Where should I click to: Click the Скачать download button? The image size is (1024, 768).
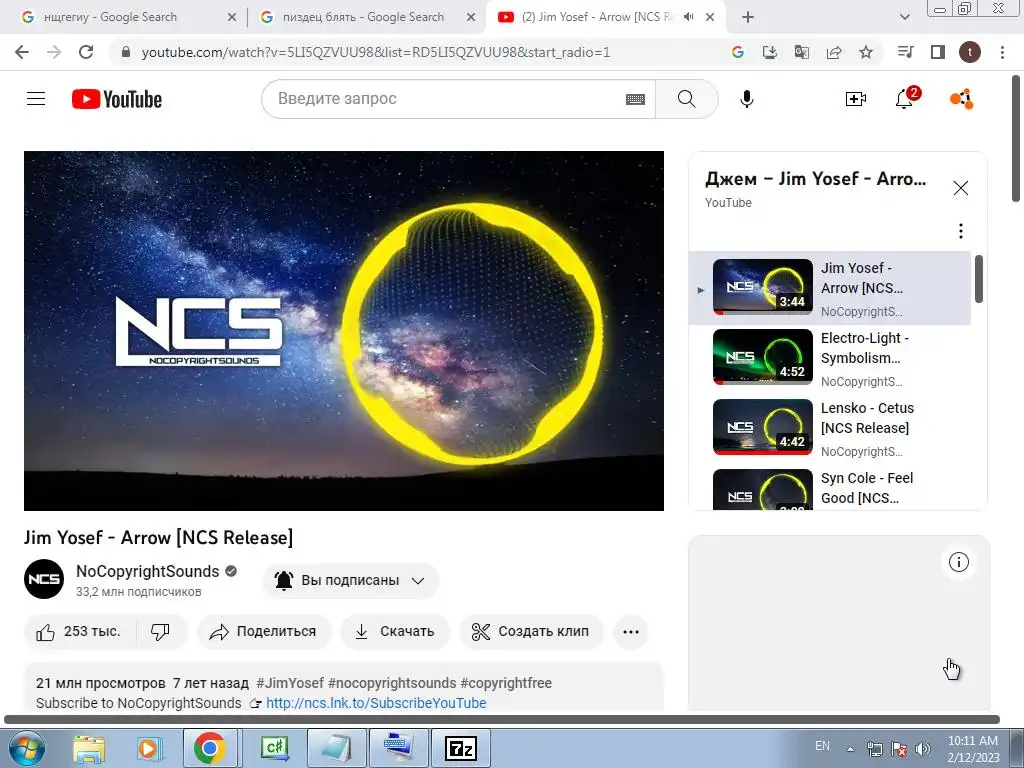click(395, 632)
